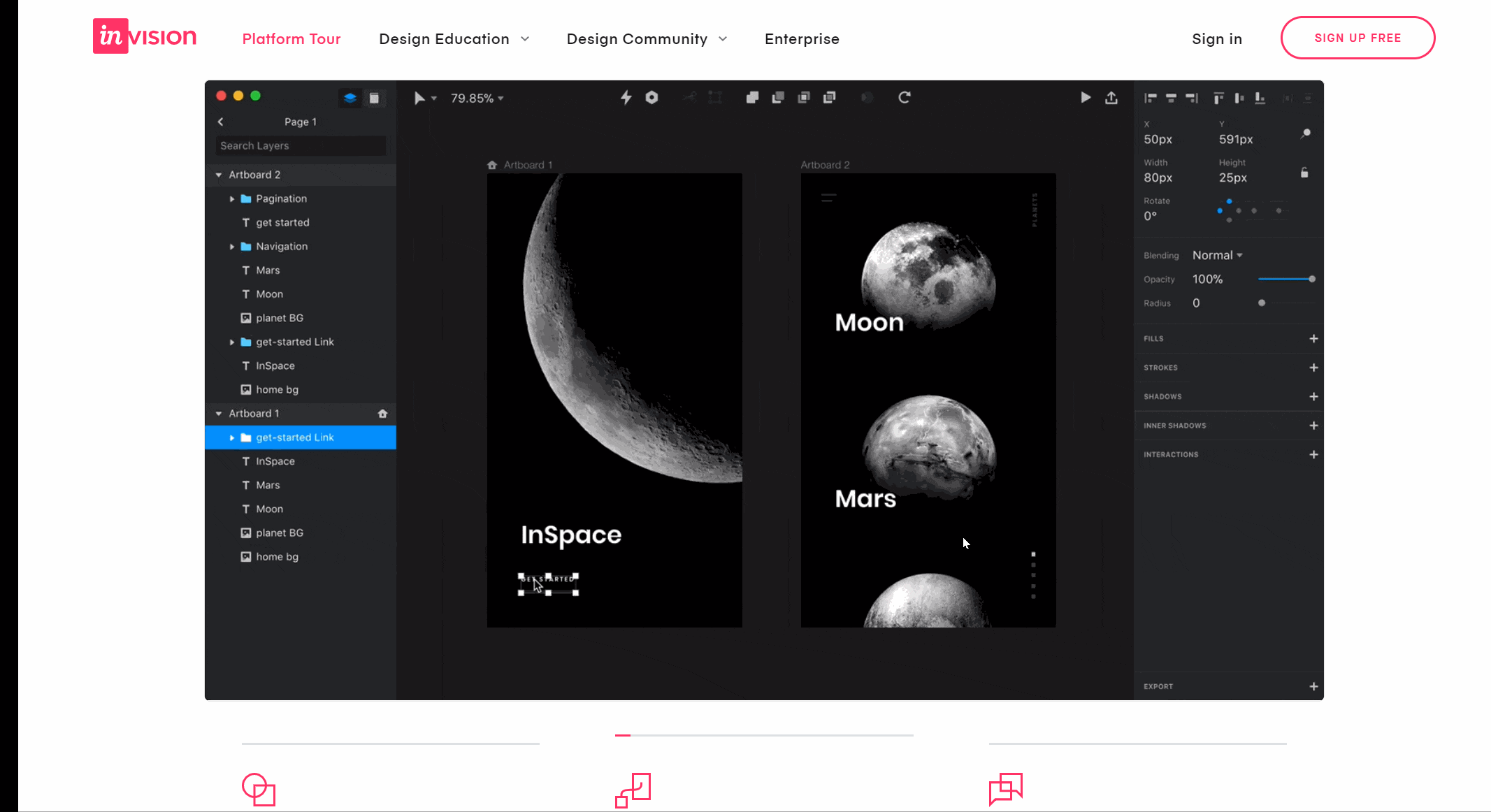Screen dimensions: 1491x812
Task: Click the Moon layer in Artboard 1
Action: pyautogui.click(x=269, y=508)
